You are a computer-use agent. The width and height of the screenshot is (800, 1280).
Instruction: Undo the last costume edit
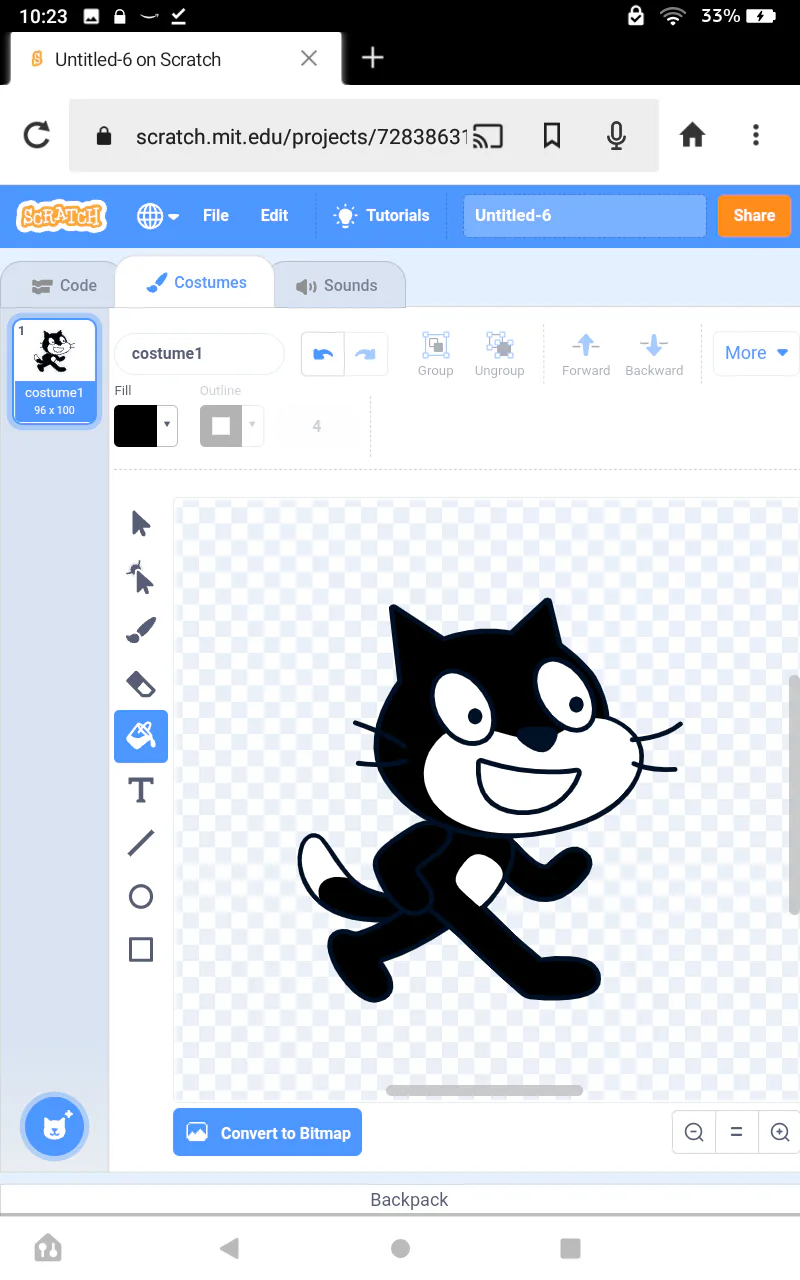pos(323,354)
